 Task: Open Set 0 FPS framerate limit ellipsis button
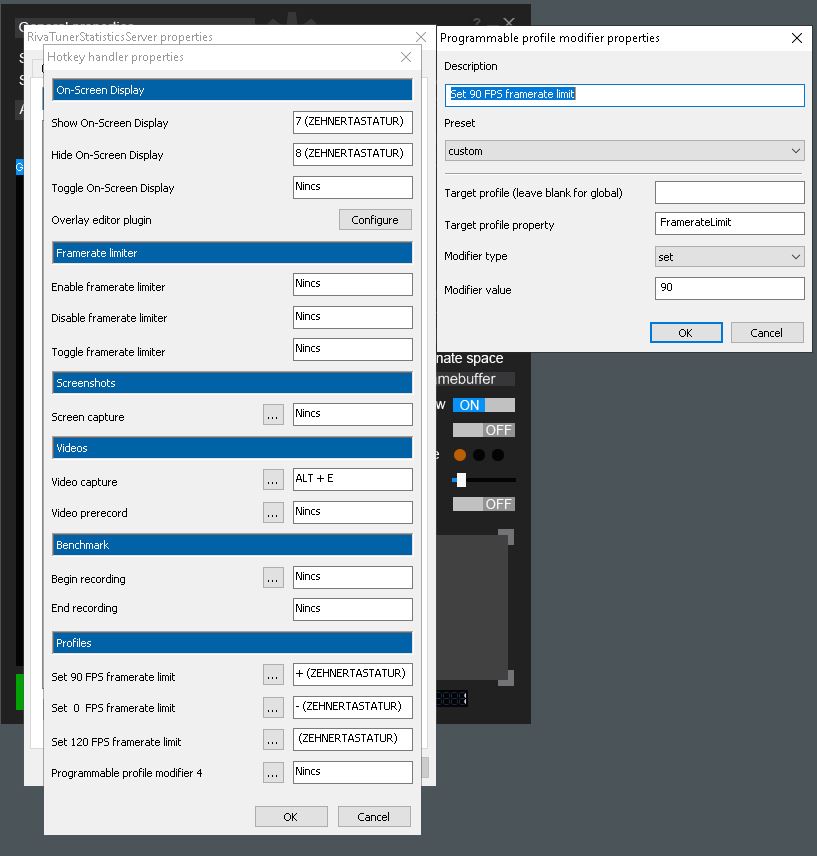tap(273, 708)
